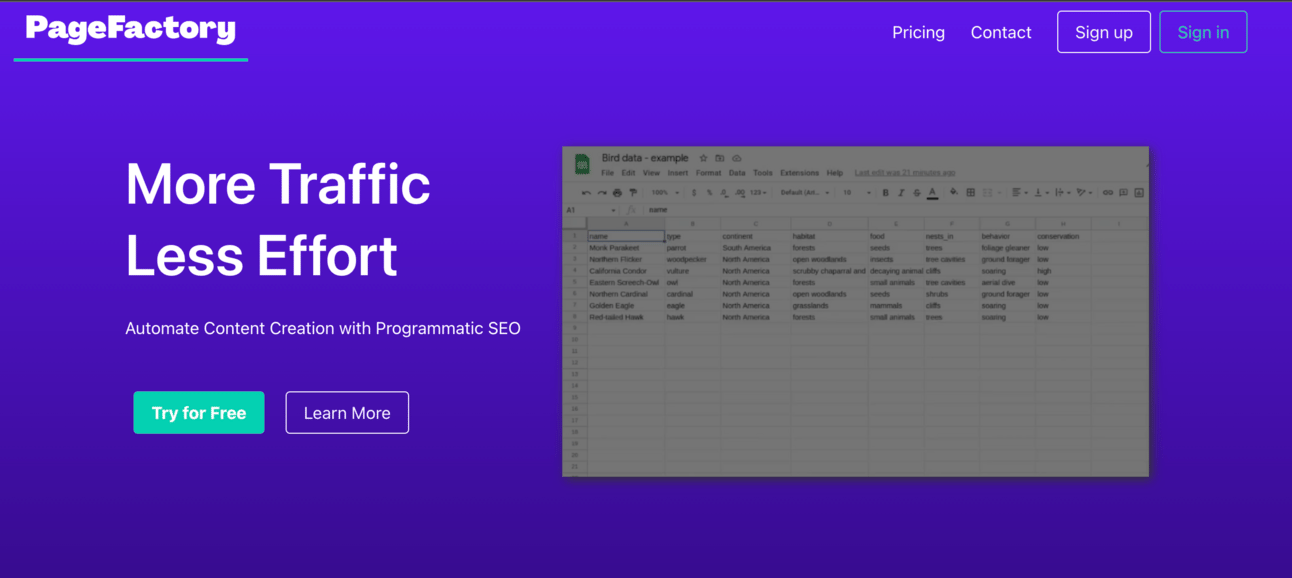Open the File menu in Sheets
The image size is (1292, 578).
[607, 173]
